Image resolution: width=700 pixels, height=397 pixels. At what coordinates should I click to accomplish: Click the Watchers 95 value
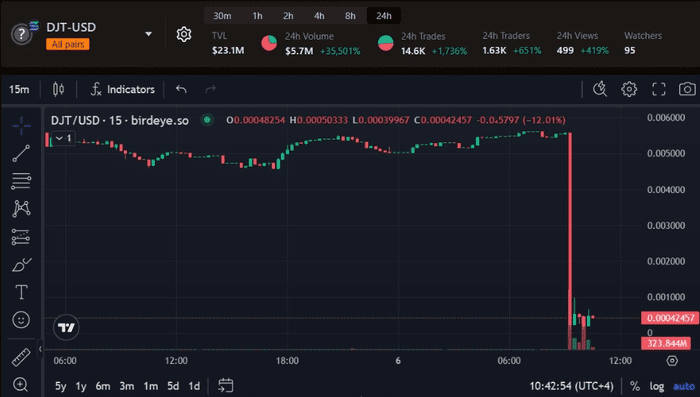pyautogui.click(x=629, y=50)
